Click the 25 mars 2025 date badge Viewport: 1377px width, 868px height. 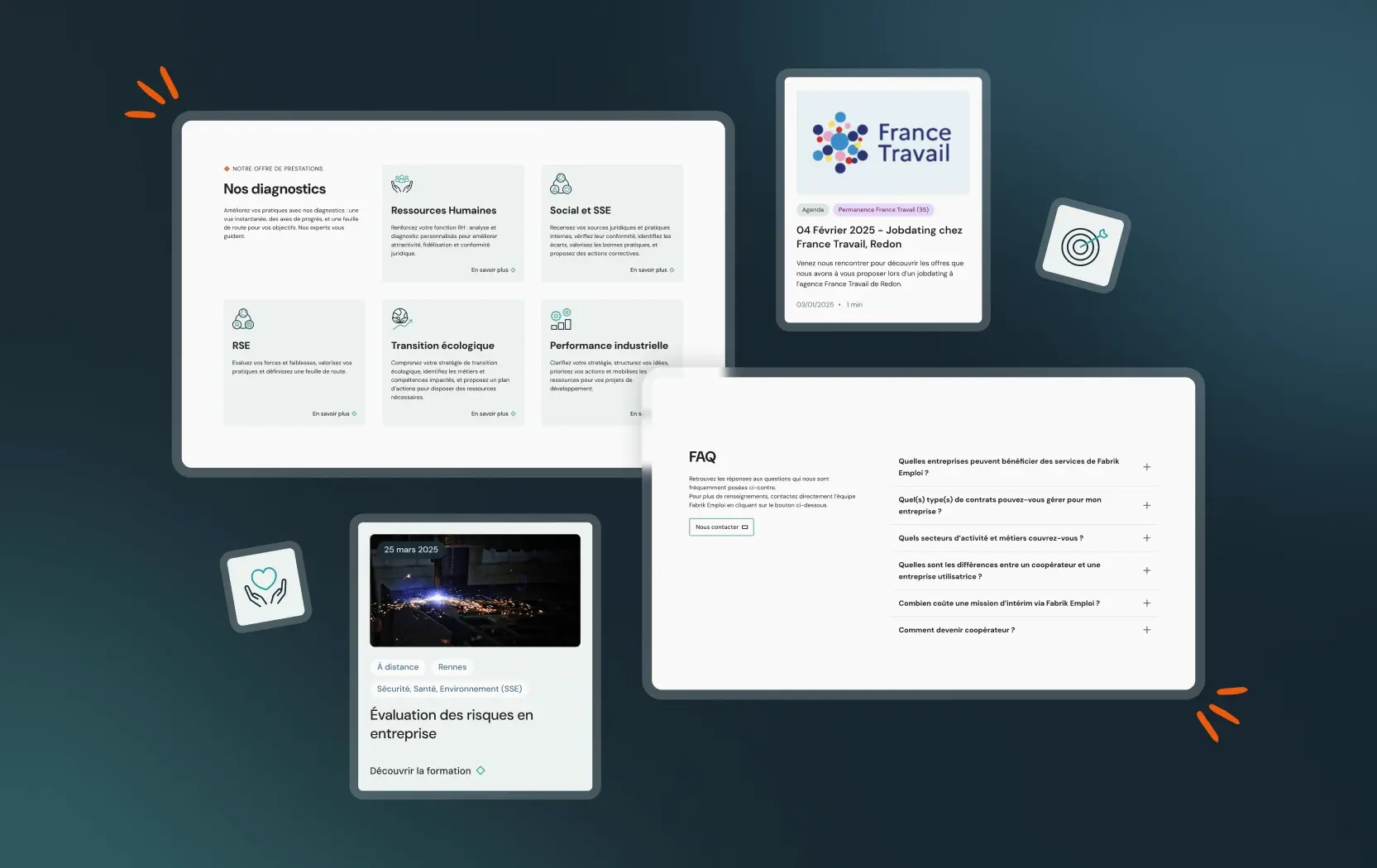tap(411, 550)
